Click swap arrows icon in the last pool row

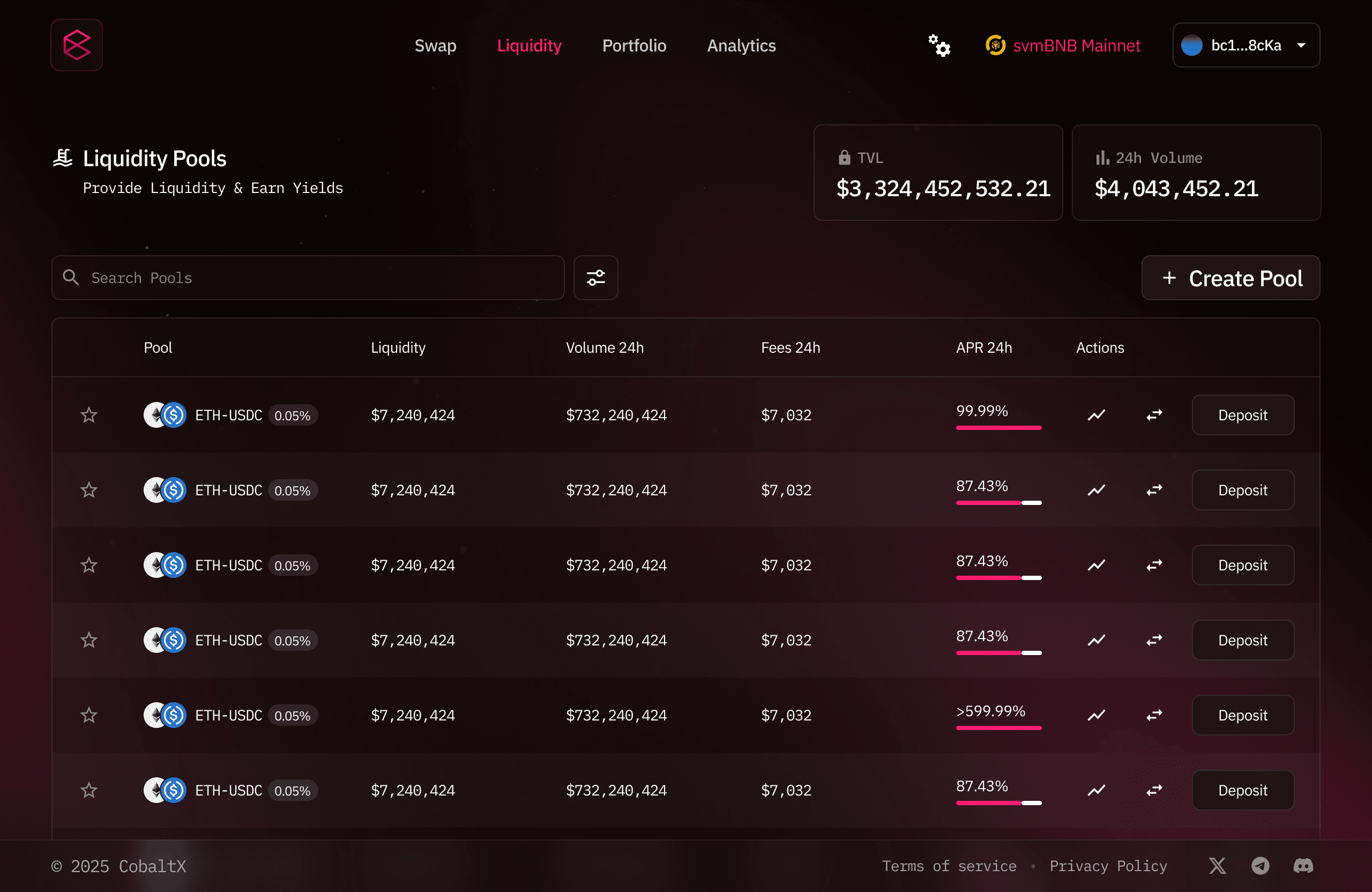point(1153,790)
